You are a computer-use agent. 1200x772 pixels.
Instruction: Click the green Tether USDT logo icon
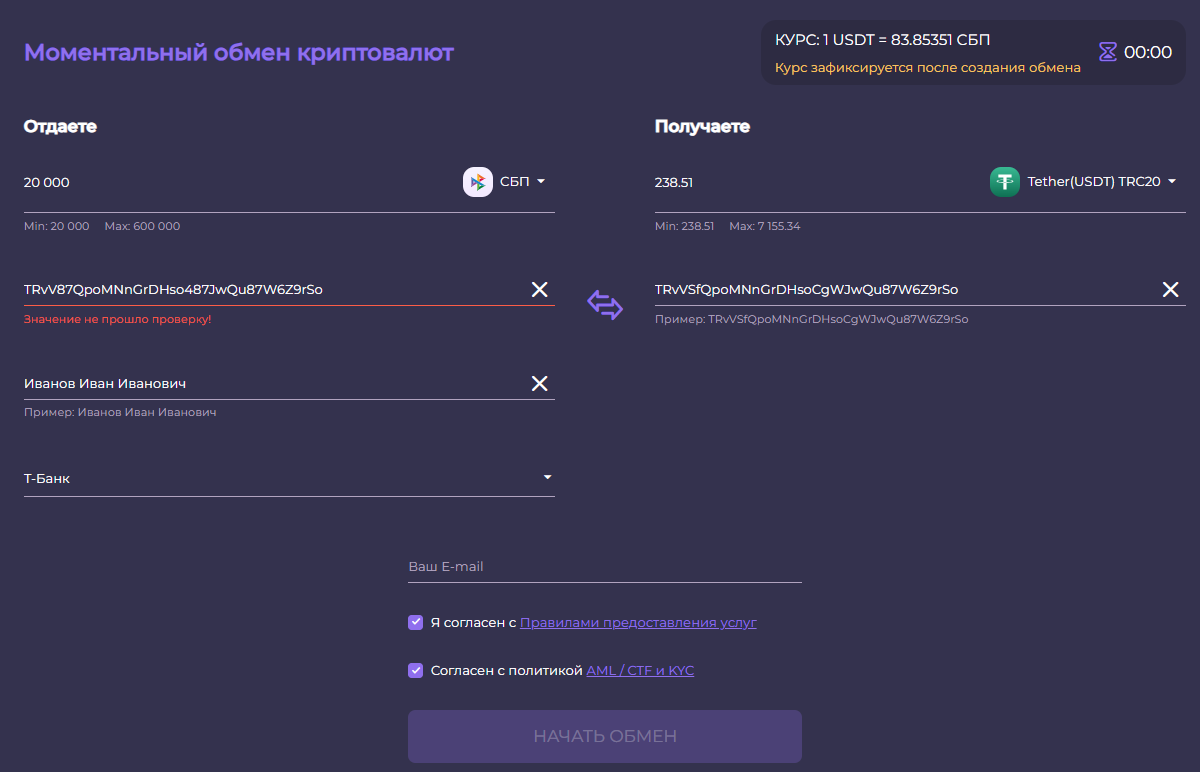coord(1005,182)
